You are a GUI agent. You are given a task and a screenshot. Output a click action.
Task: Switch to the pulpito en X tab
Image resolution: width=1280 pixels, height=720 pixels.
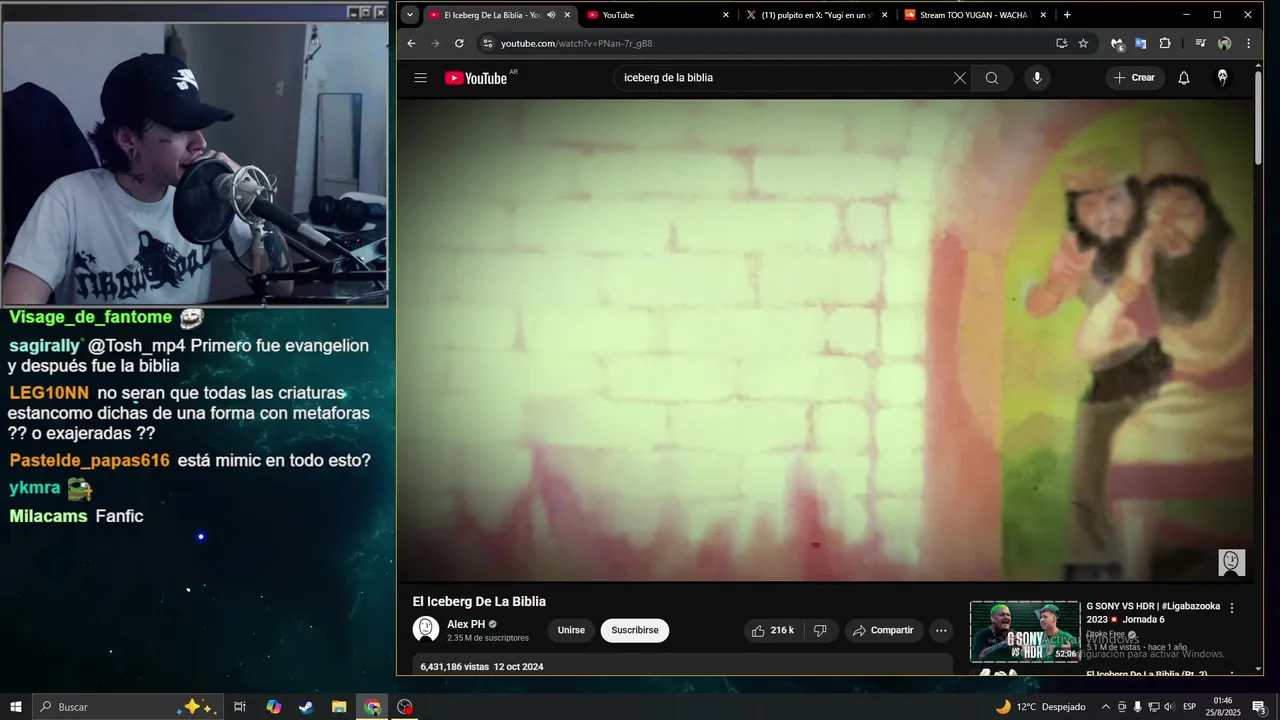pos(817,15)
